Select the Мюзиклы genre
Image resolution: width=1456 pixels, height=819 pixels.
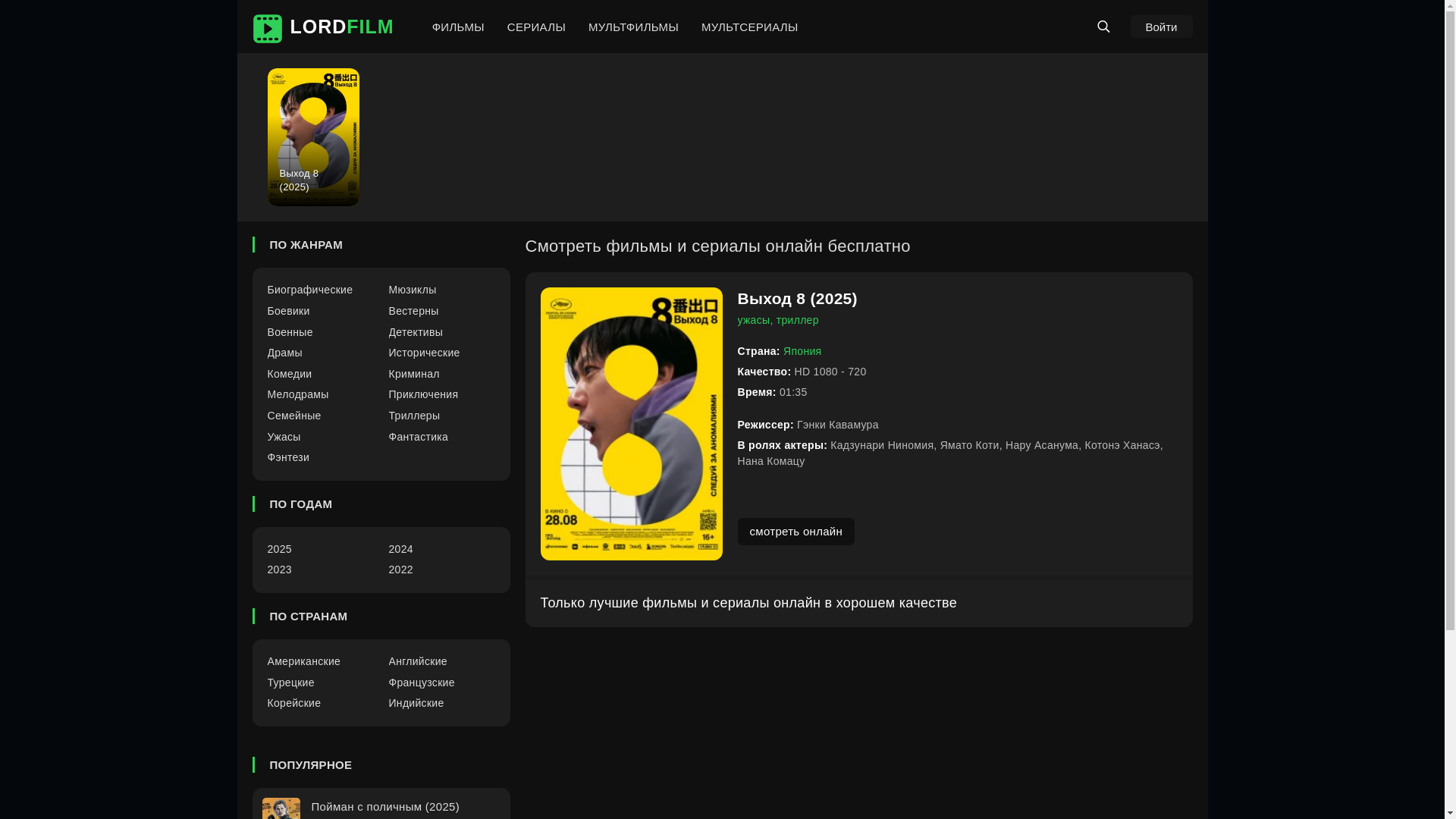412,290
